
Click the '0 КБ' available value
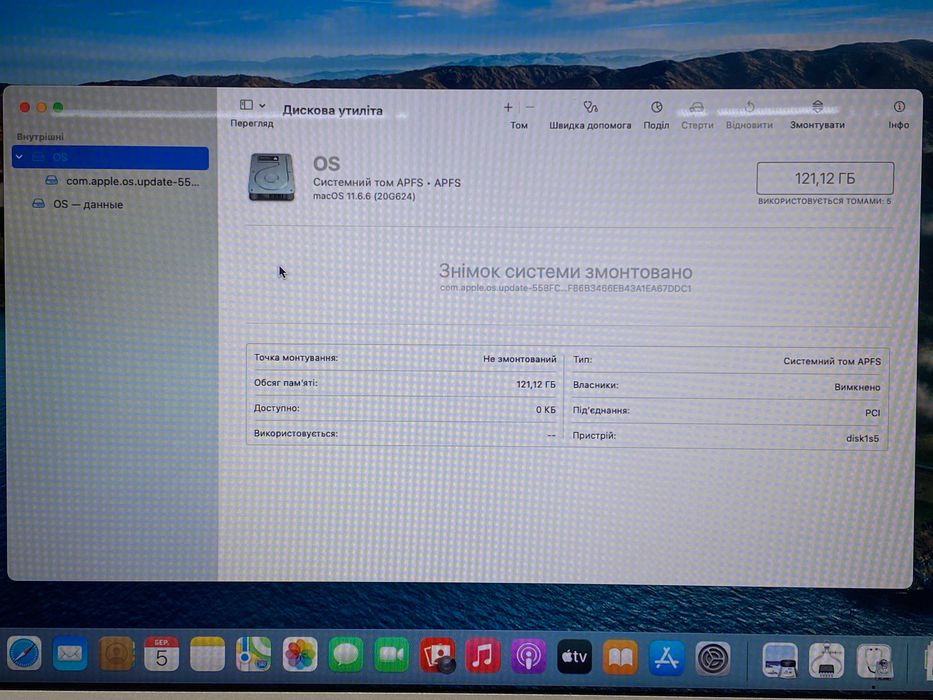(546, 410)
